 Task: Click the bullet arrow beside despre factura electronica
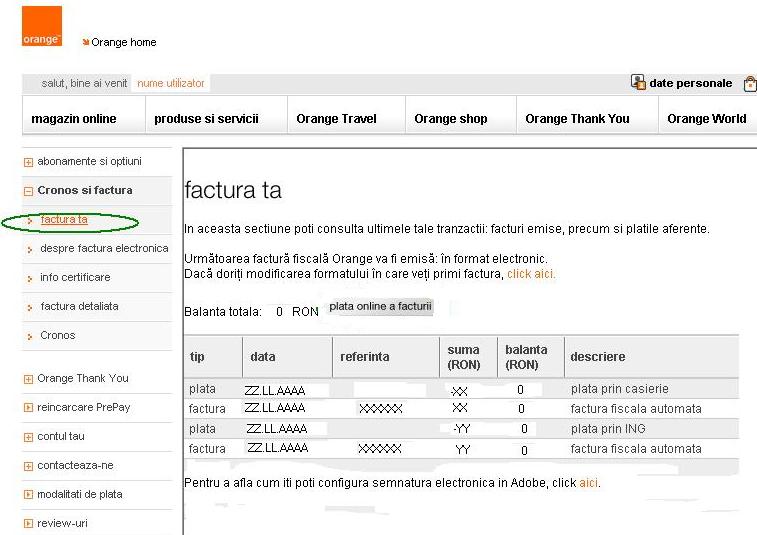pyautogui.click(x=30, y=250)
